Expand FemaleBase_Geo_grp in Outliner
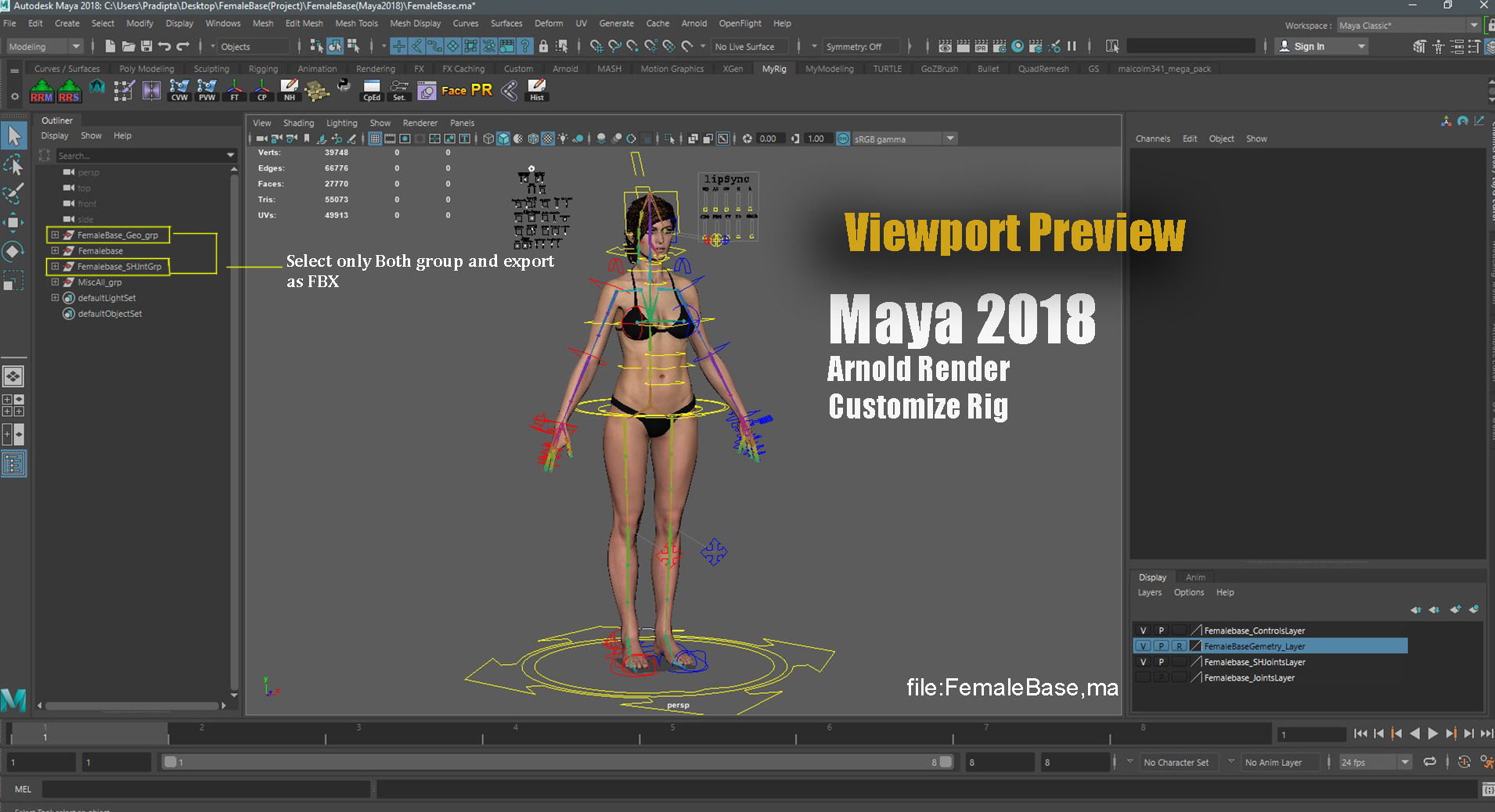 coord(55,235)
